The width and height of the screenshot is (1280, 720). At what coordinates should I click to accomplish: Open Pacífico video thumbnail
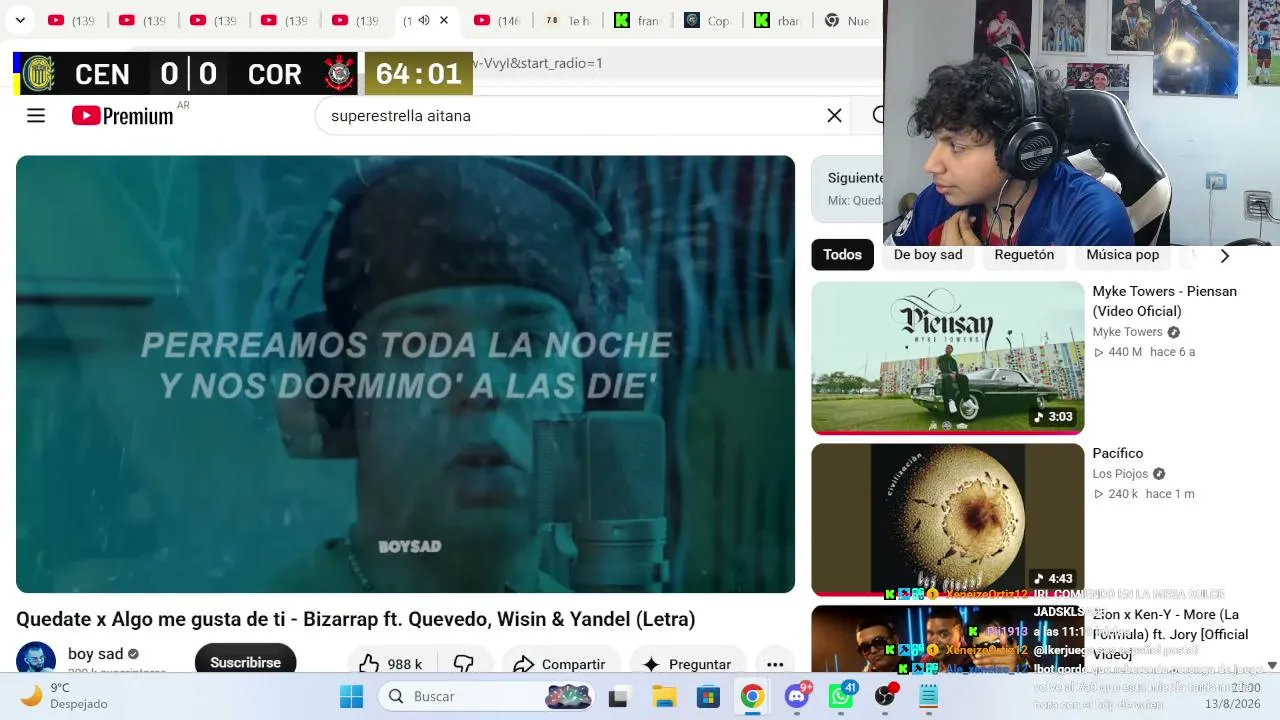click(x=948, y=520)
